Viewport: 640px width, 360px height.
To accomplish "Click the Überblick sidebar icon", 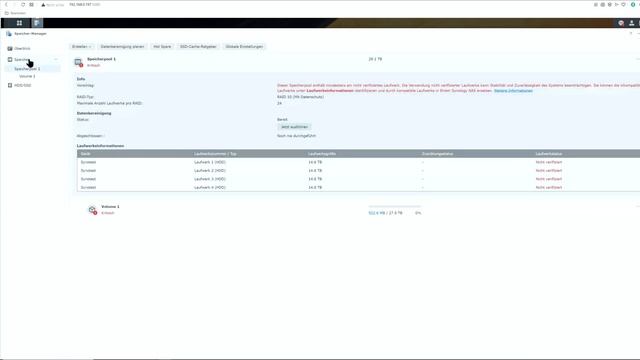I will tap(10, 48).
